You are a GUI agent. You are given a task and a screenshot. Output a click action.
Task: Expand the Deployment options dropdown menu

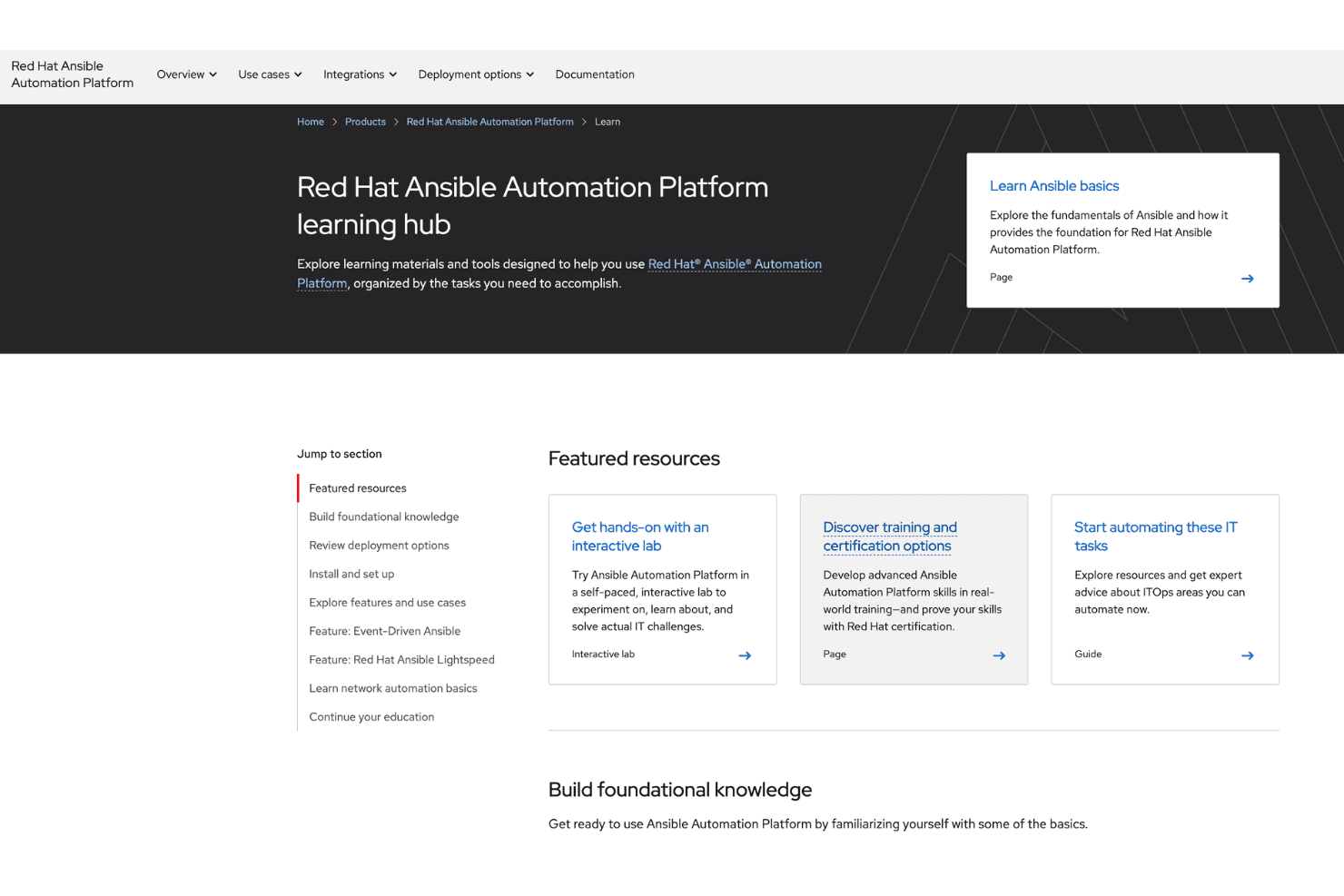point(476,74)
